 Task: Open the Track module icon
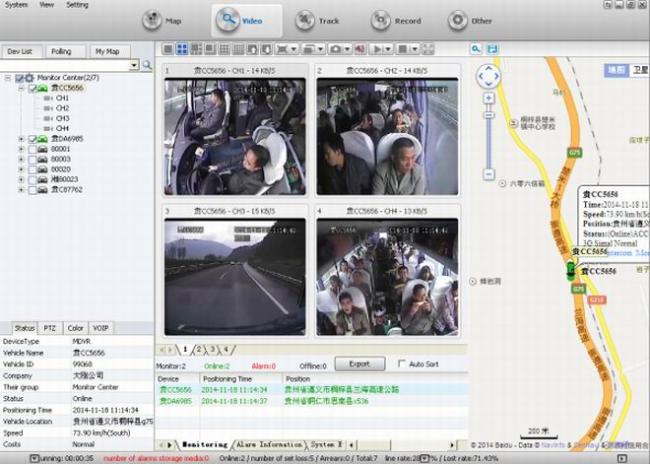[x=315, y=19]
